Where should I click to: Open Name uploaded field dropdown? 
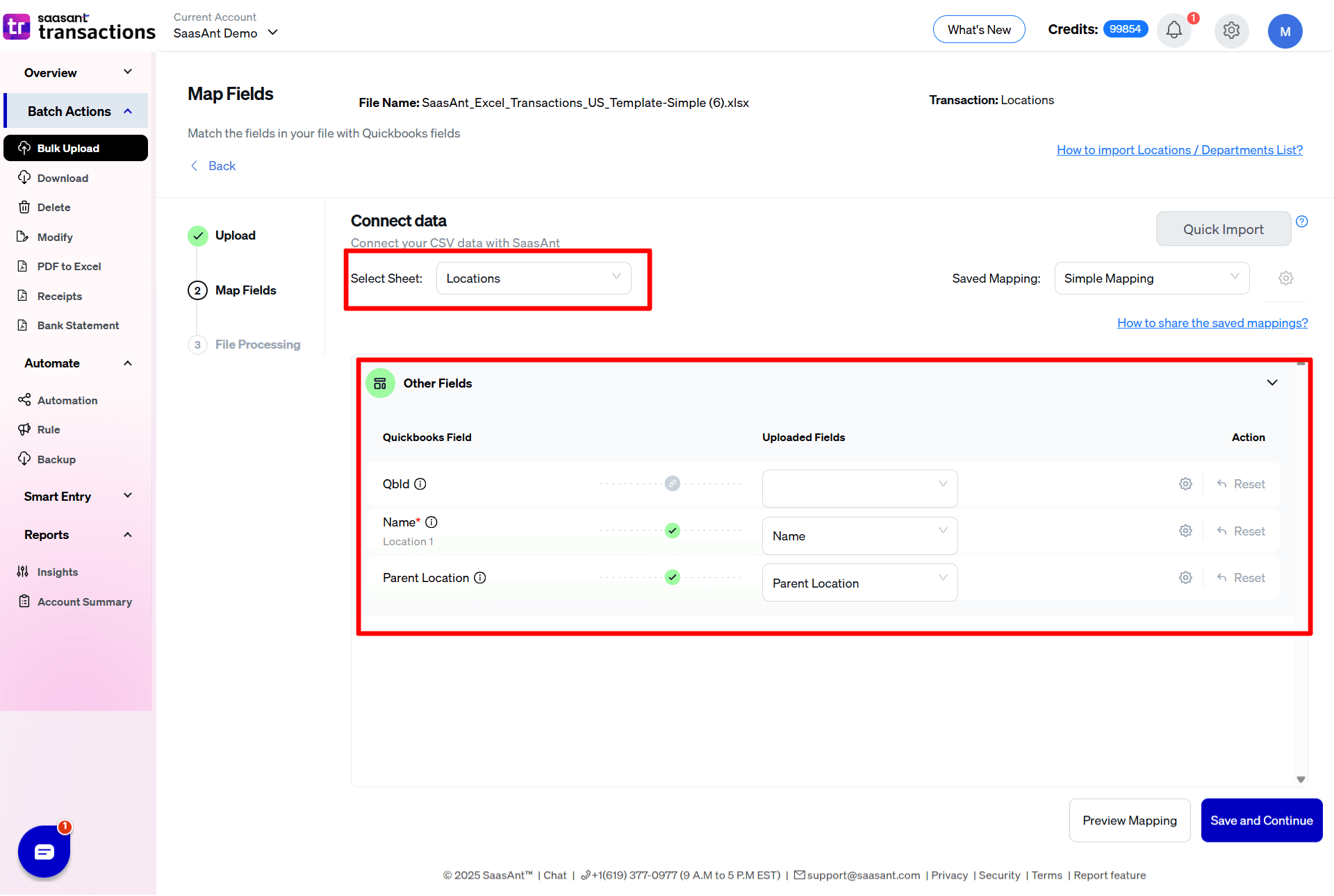coord(859,536)
